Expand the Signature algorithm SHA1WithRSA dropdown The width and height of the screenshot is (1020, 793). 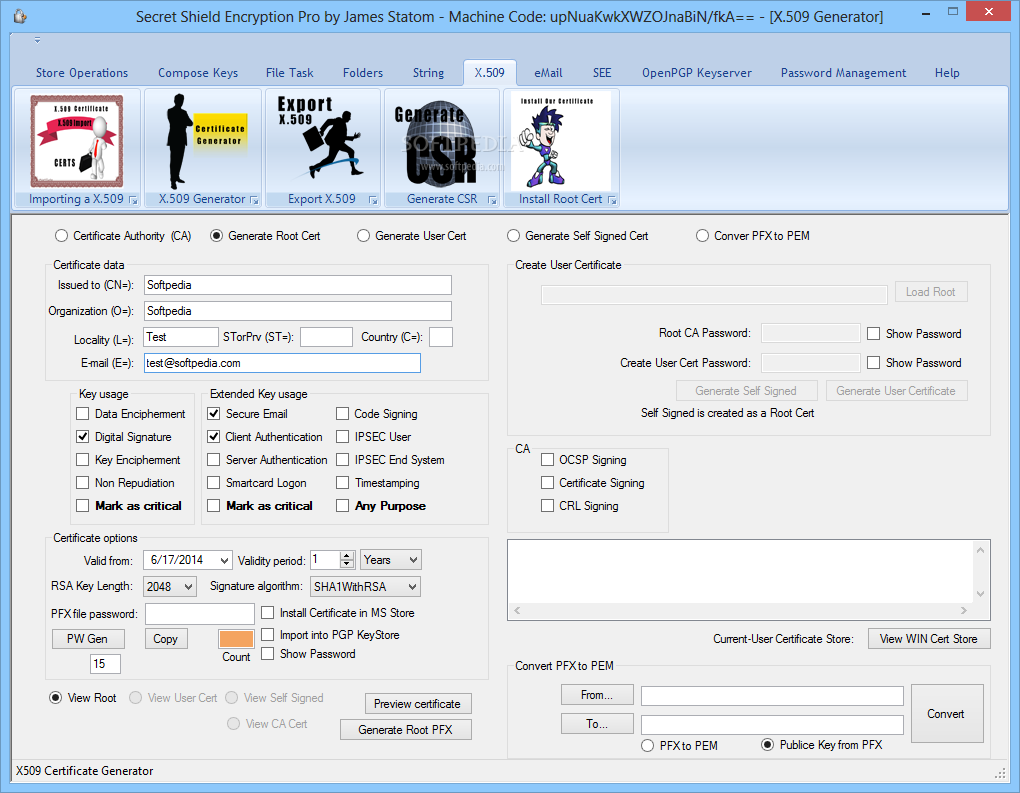tap(412, 587)
